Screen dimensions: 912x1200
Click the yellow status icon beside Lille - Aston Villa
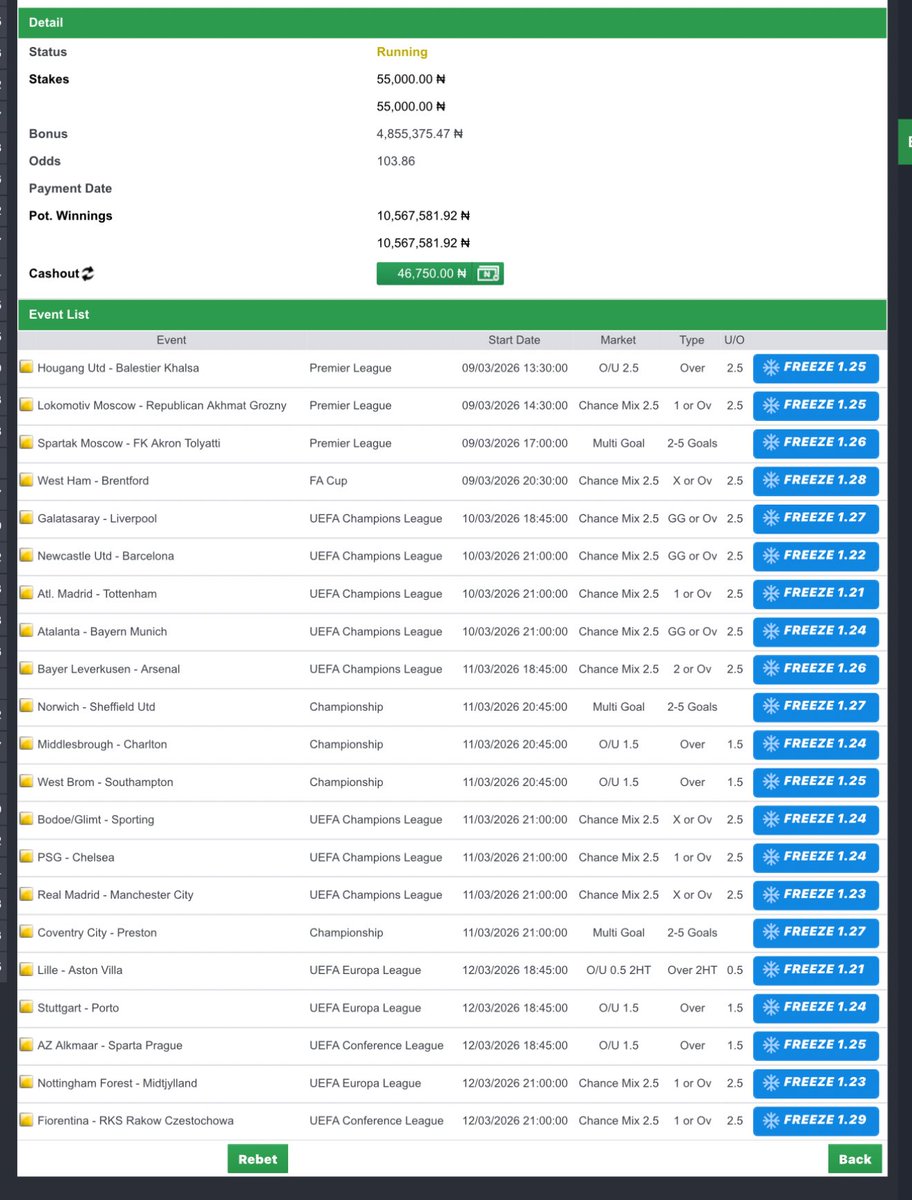[26, 970]
